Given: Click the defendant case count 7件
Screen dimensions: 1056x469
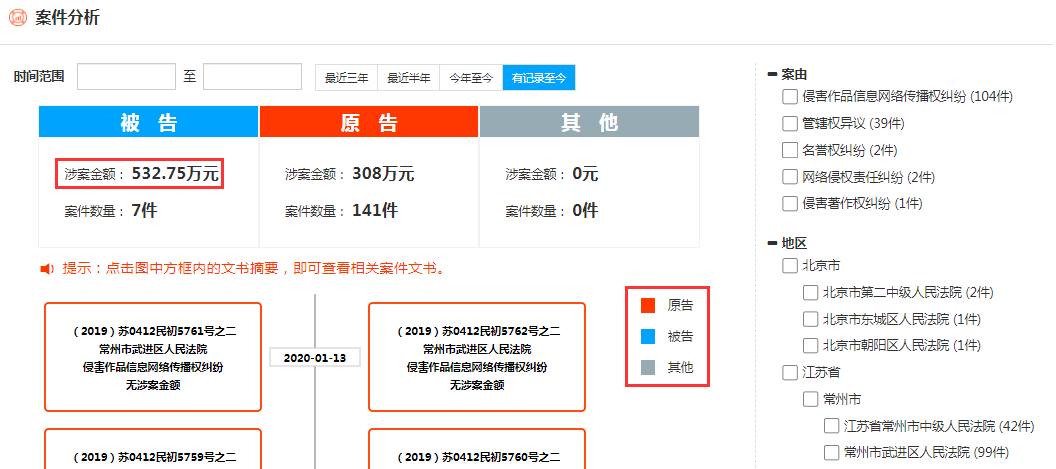Looking at the screenshot, I should (x=144, y=211).
